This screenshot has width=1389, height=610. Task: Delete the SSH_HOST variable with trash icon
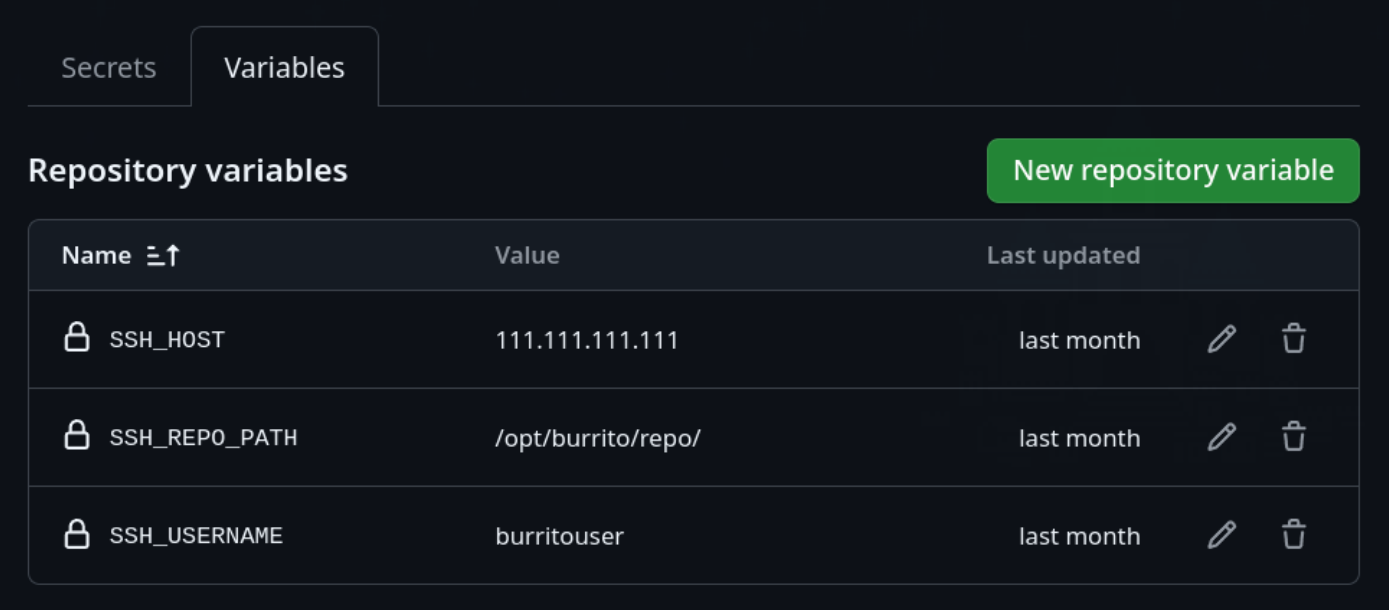pyautogui.click(x=1294, y=339)
